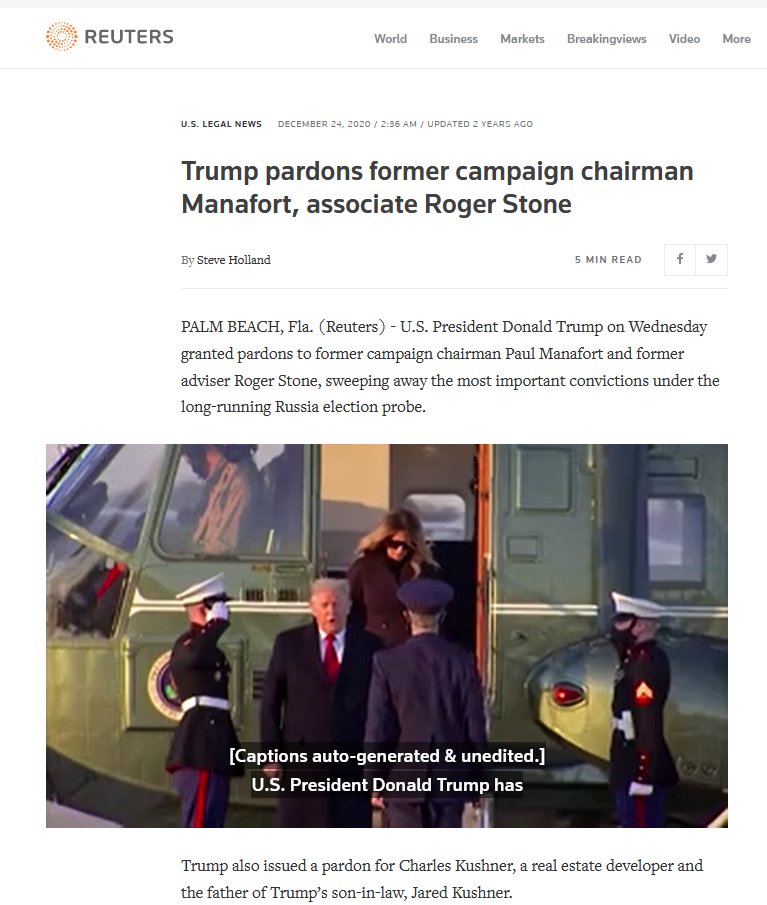Click the article headline about Manafort

pyautogui.click(x=437, y=187)
